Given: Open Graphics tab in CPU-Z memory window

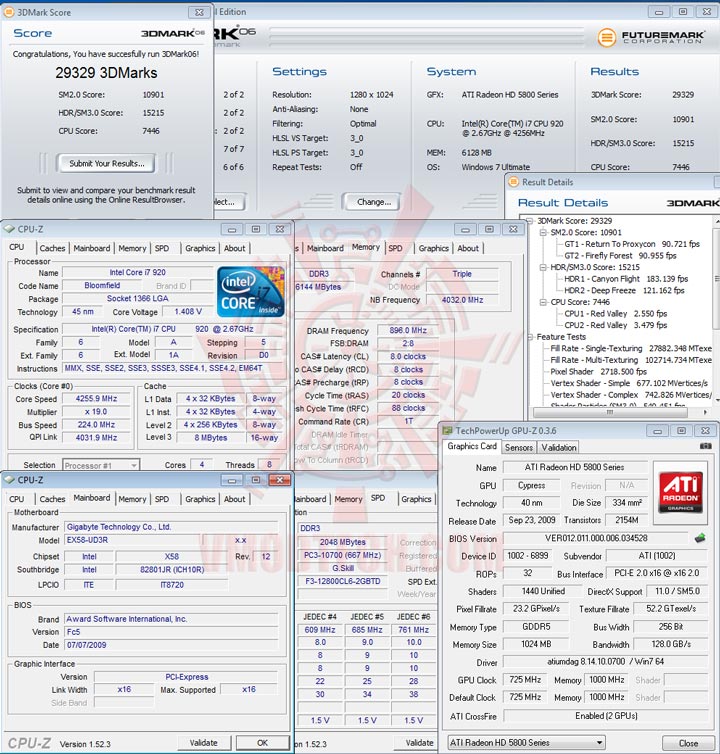Looking at the screenshot, I should pos(433,248).
